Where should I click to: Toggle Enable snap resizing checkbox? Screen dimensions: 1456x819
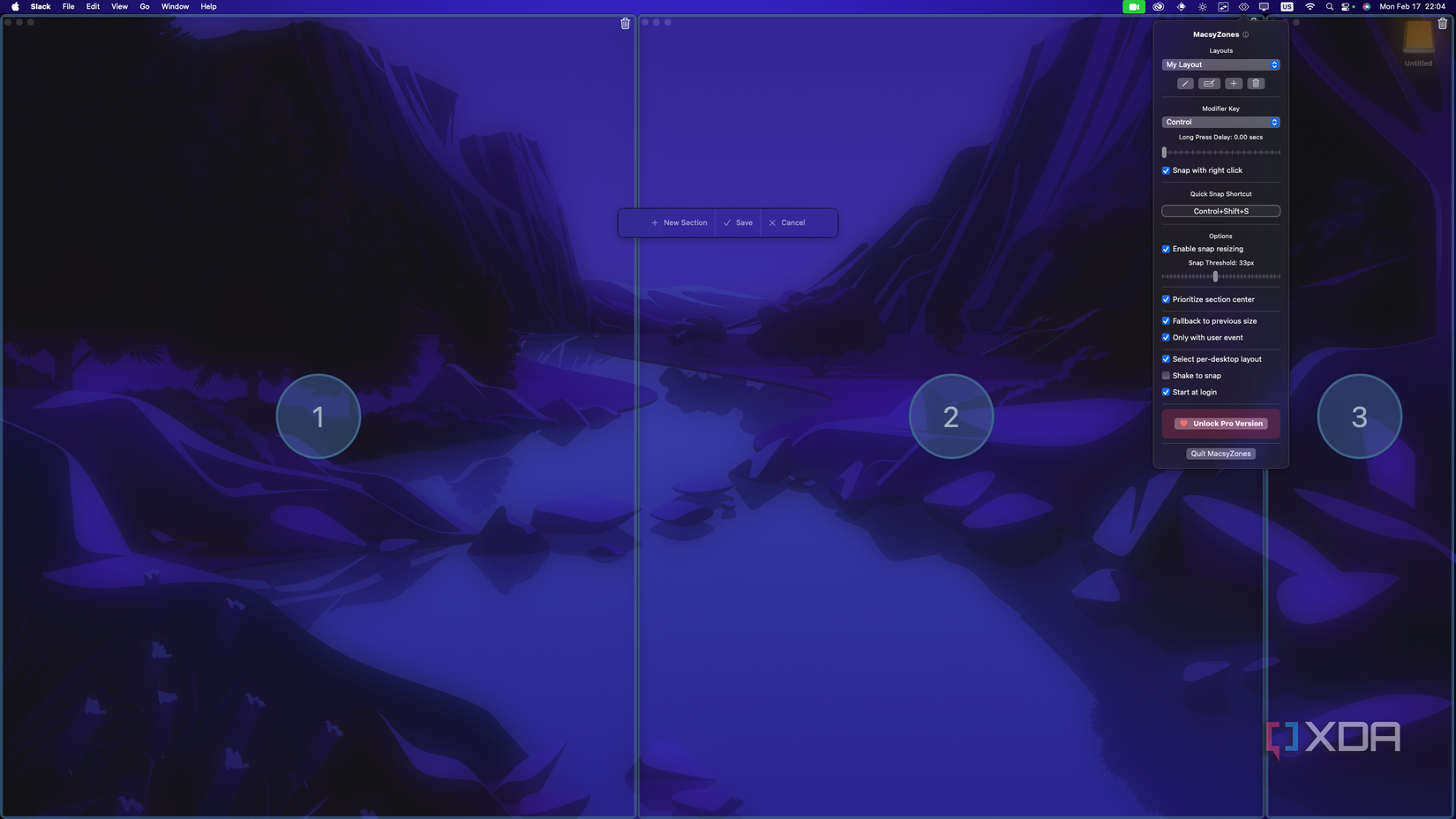tap(1166, 249)
